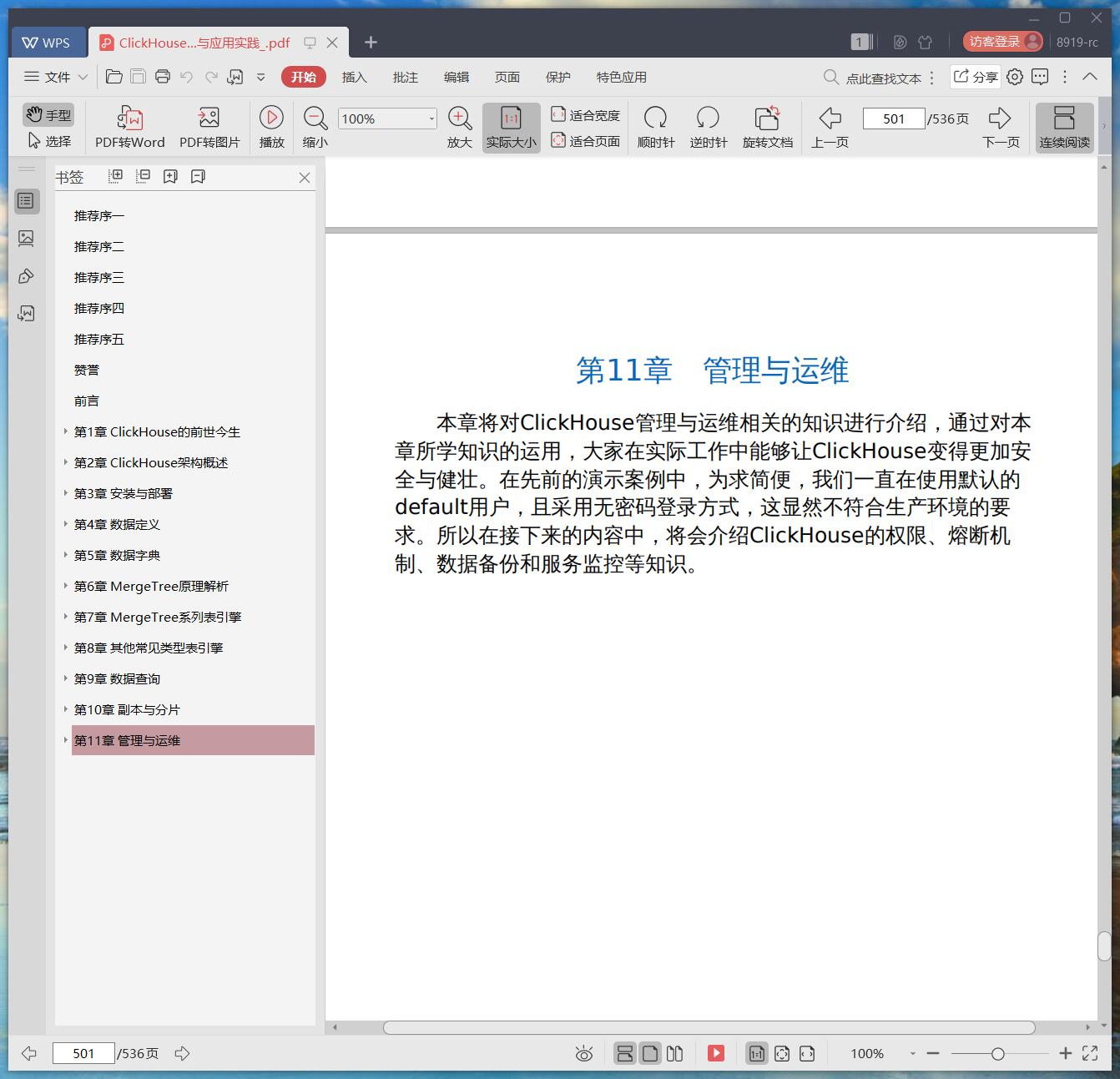Switch to the 批注 tab

[406, 77]
